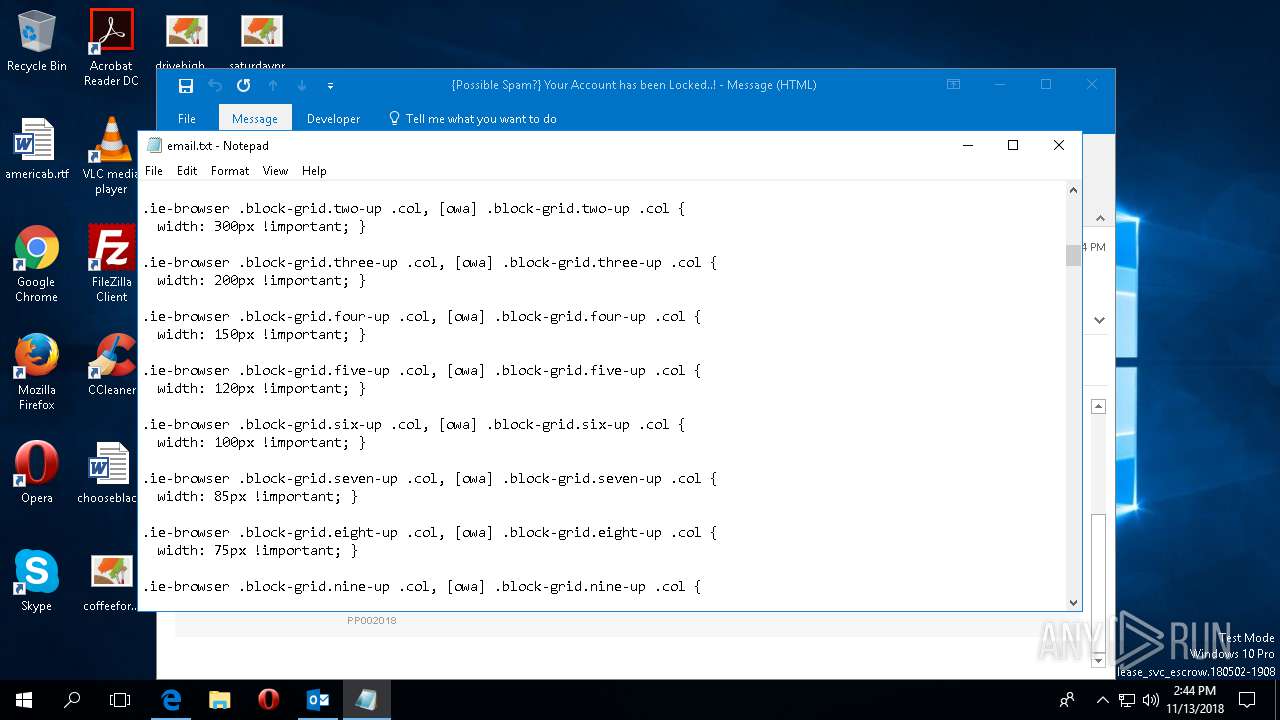Click the Notepad vertical scrollbar thumb

point(1073,255)
